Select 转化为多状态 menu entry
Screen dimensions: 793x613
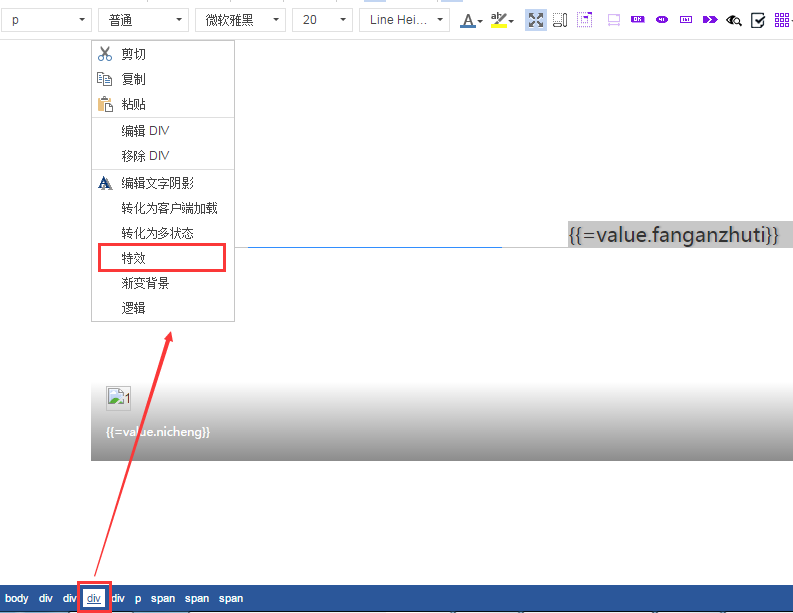pos(163,233)
